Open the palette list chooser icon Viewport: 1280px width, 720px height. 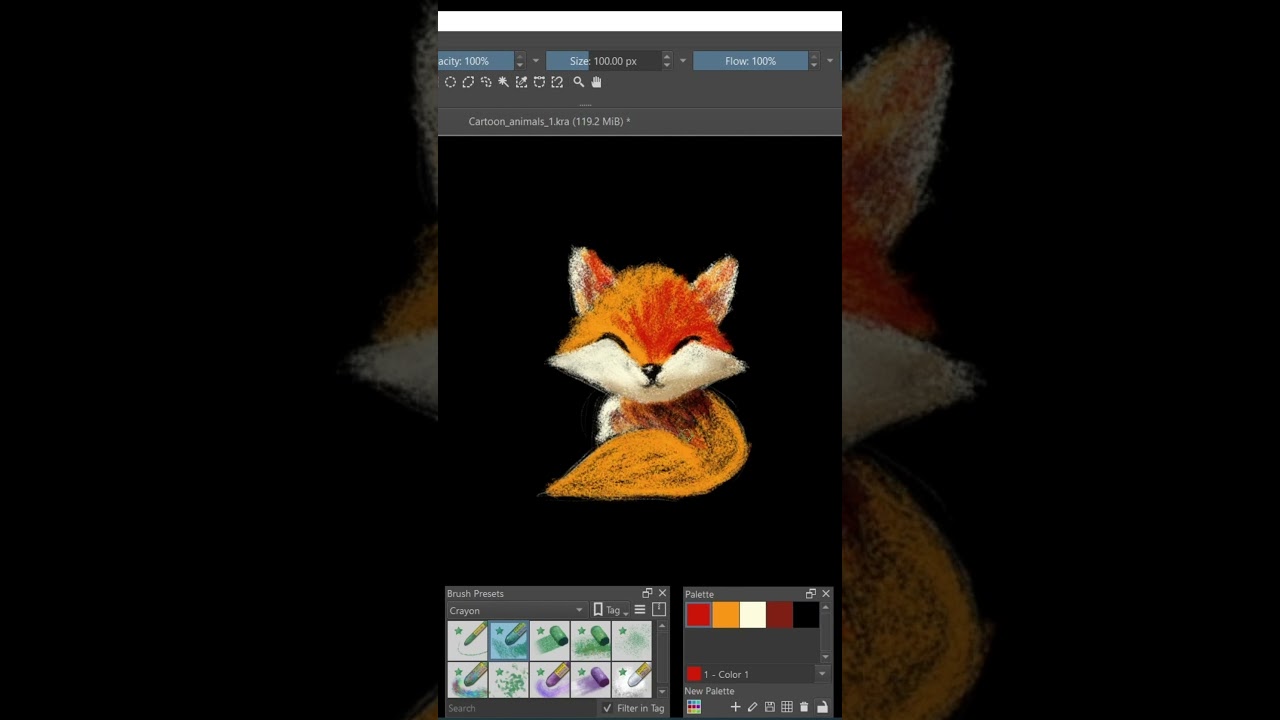click(694, 707)
